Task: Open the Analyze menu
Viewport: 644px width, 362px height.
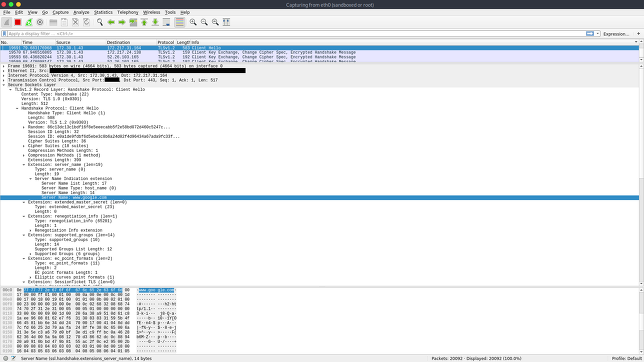Action: click(81, 12)
